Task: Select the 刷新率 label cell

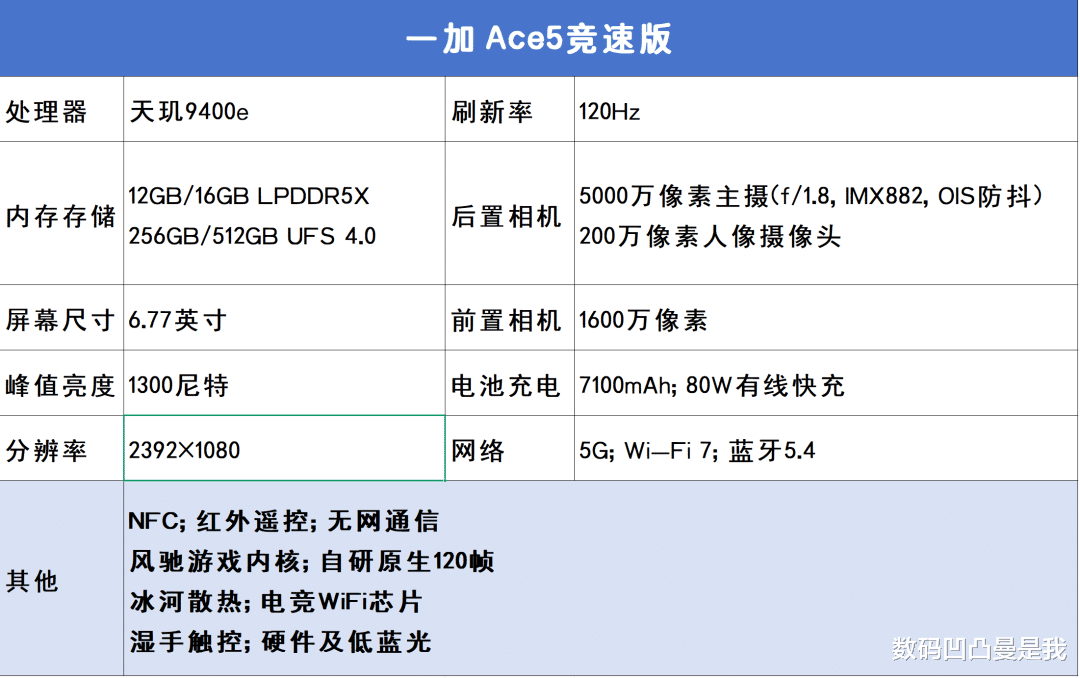Action: coord(510,110)
